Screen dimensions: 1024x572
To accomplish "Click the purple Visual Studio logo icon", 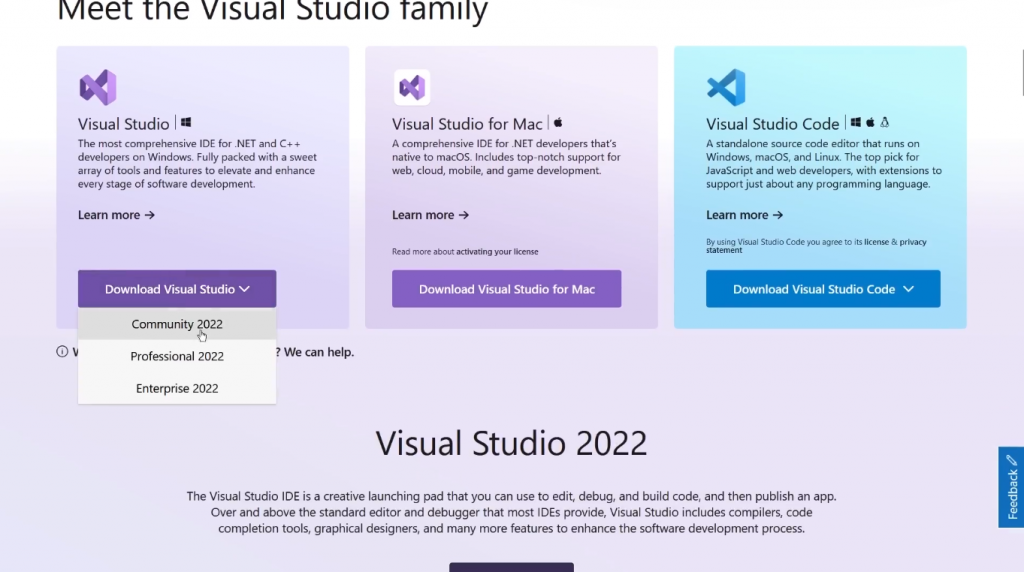I will coord(98,87).
